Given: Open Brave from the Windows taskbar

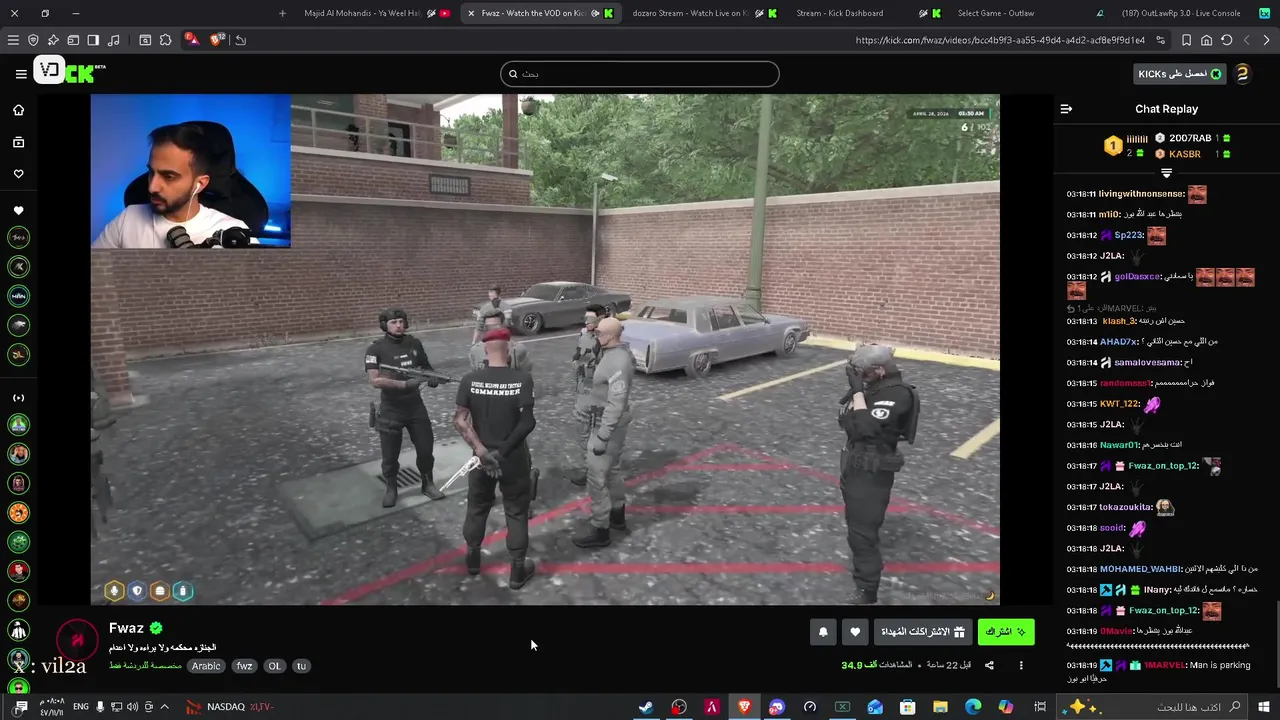Looking at the screenshot, I should pos(744,707).
